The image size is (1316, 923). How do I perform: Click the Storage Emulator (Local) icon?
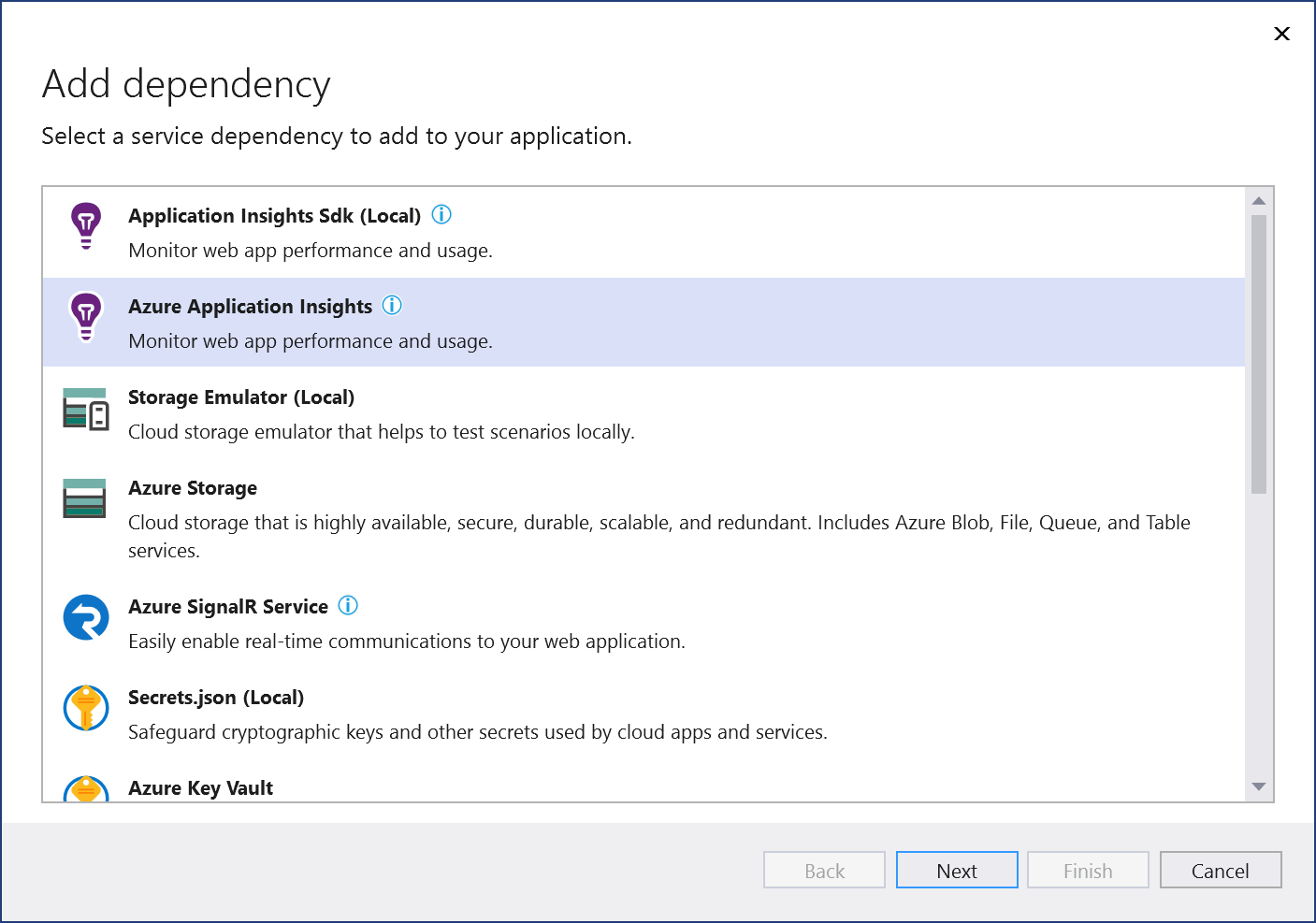(85, 410)
